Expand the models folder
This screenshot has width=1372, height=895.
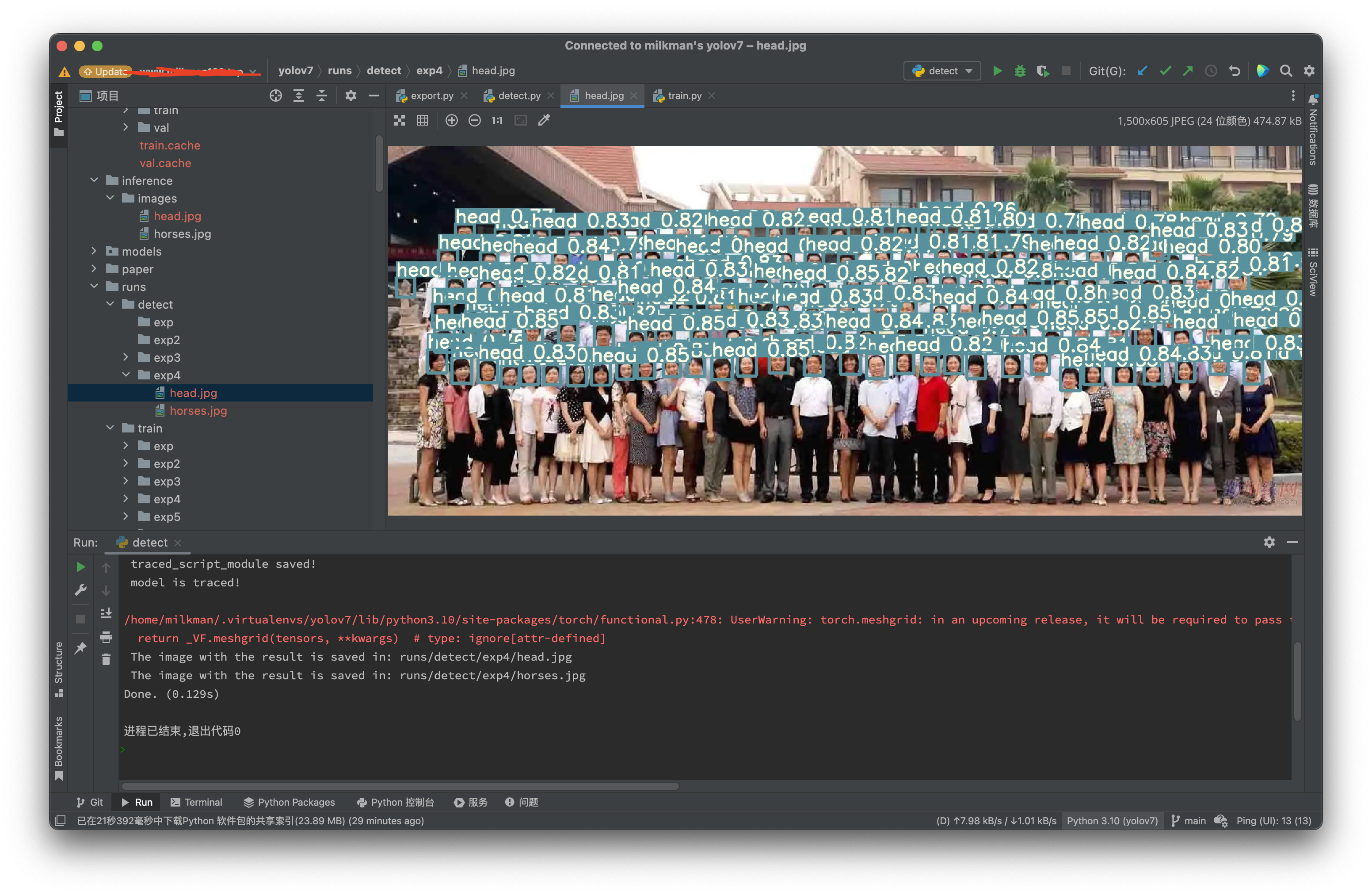click(95, 252)
